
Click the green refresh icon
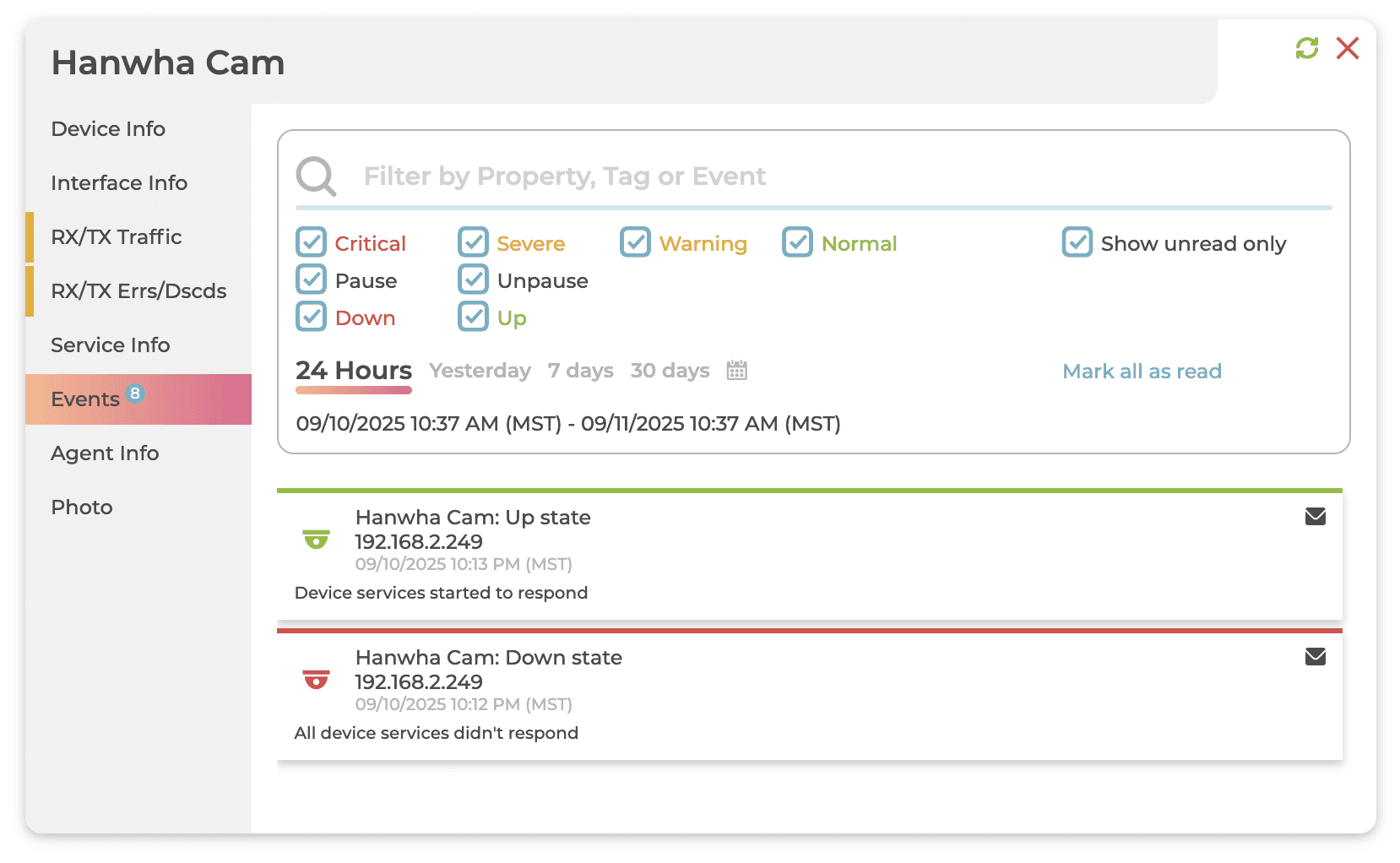point(1307,48)
